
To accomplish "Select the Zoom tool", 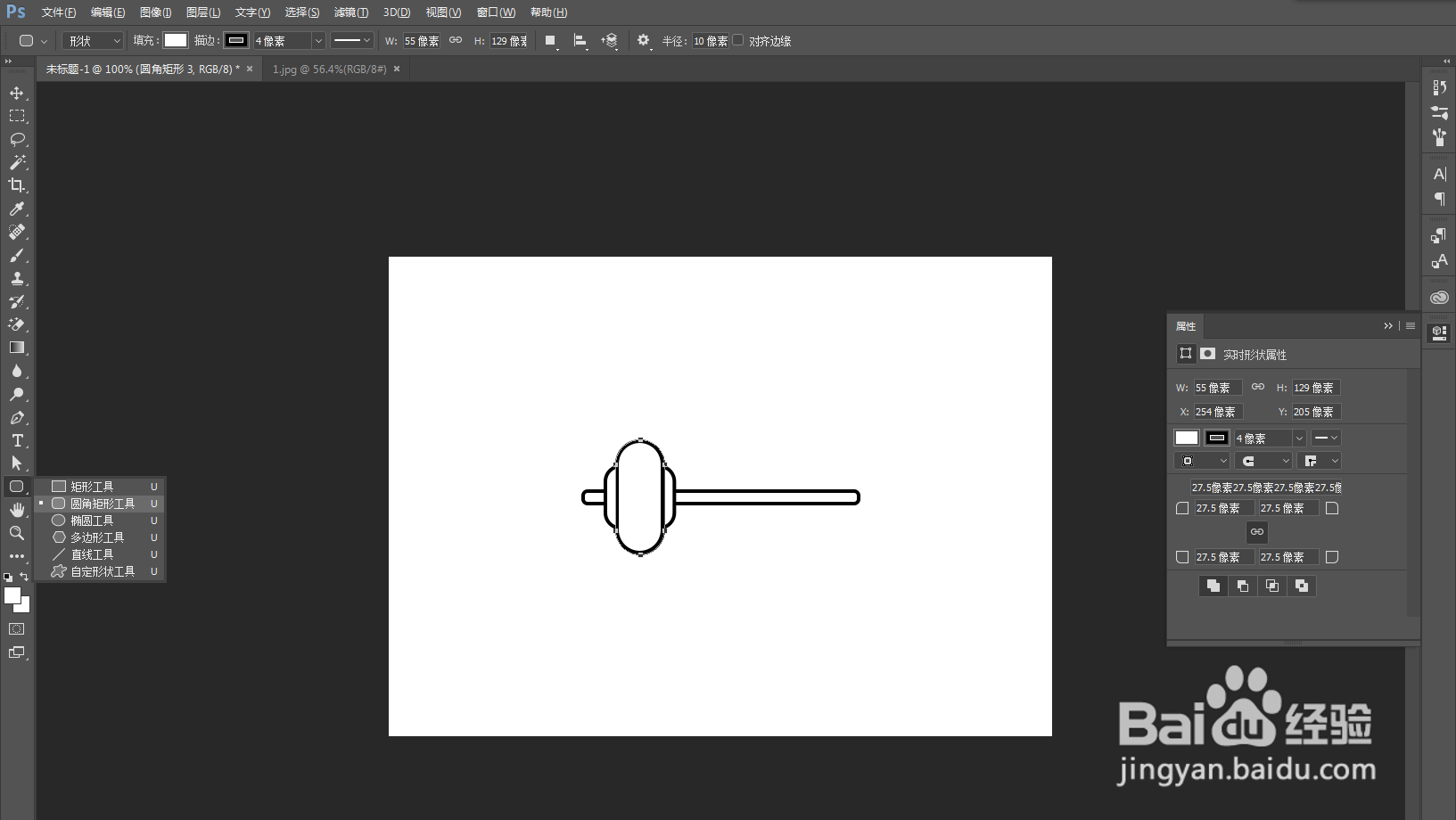I will point(17,533).
